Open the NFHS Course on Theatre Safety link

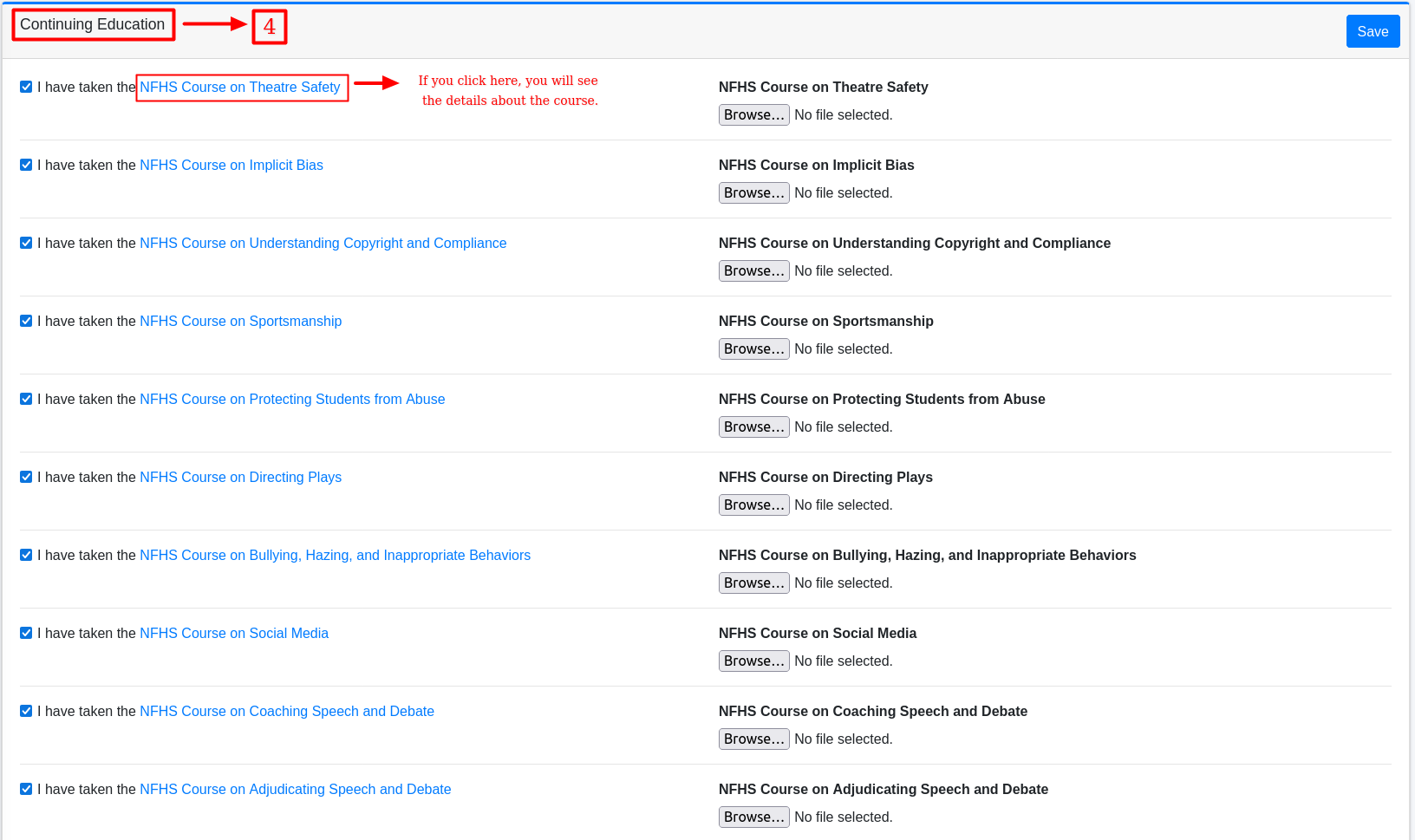pyautogui.click(x=240, y=87)
